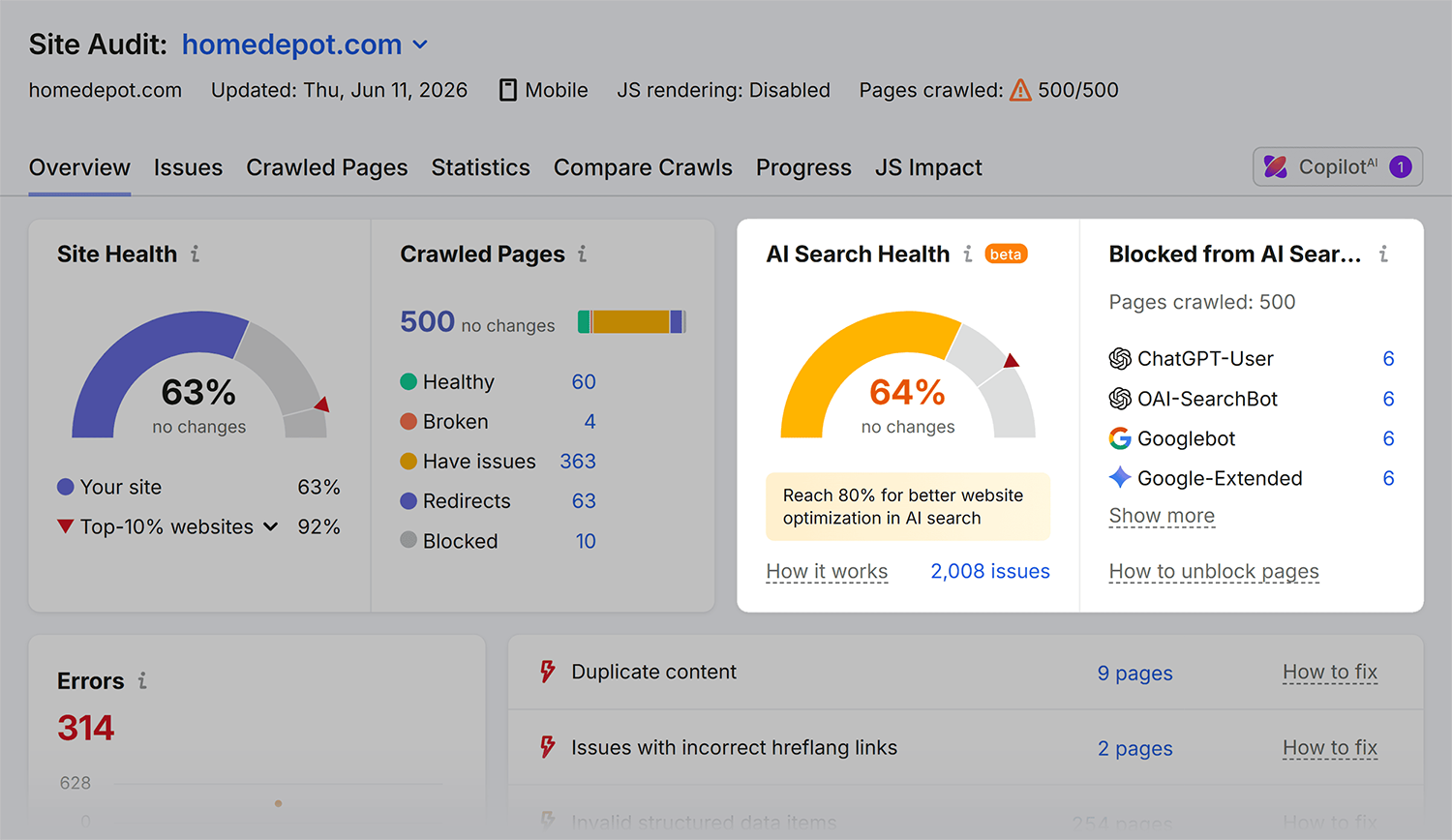Open the Blocked pages count 10
The height and width of the screenshot is (840, 1452).
click(586, 541)
